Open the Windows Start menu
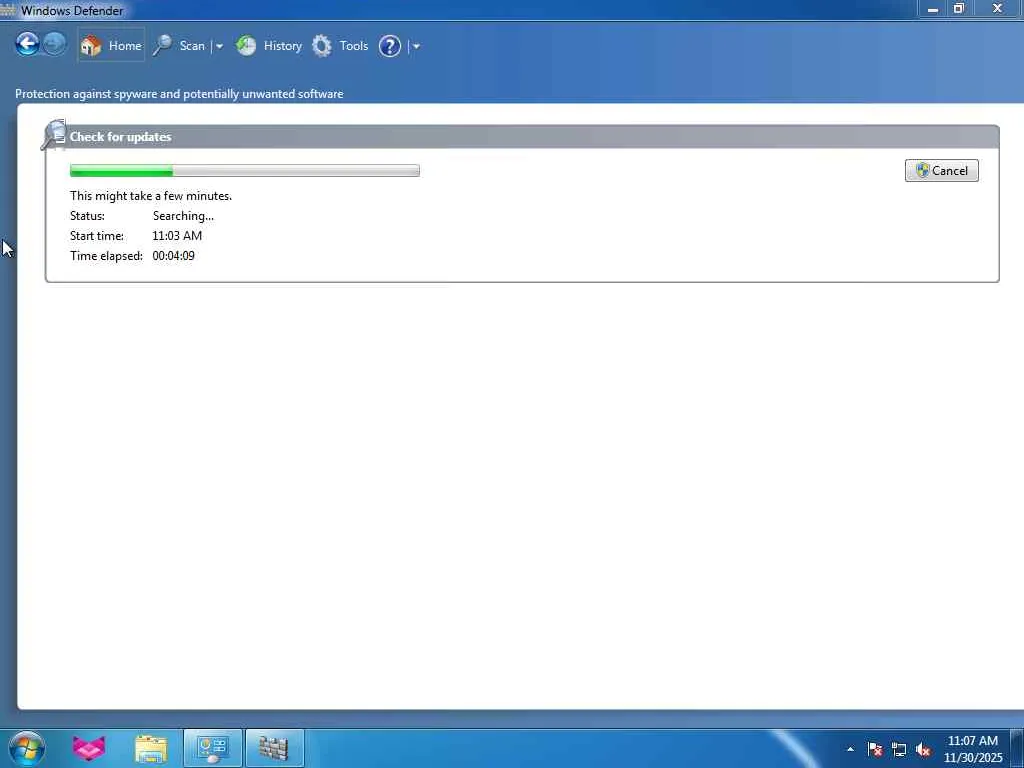Image resolution: width=1024 pixels, height=768 pixels. click(x=27, y=748)
